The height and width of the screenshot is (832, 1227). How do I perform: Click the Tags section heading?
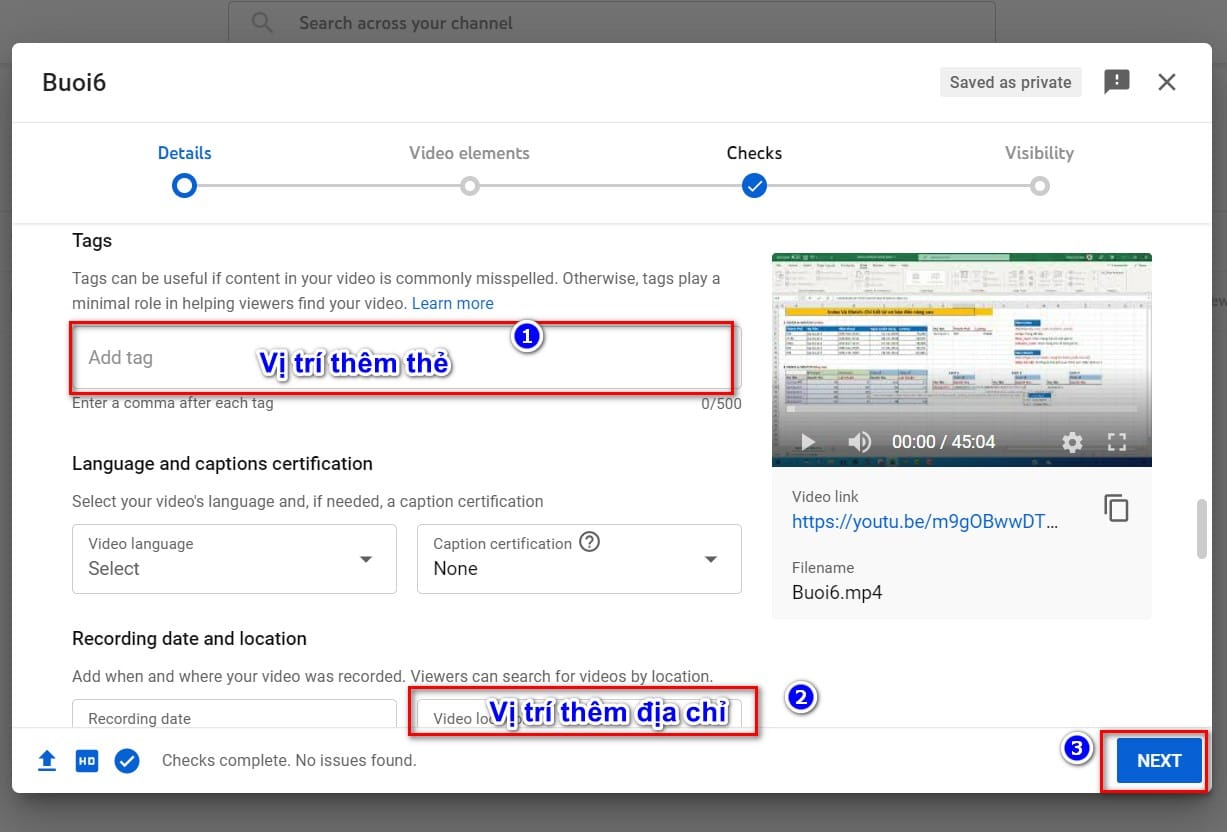(x=92, y=241)
